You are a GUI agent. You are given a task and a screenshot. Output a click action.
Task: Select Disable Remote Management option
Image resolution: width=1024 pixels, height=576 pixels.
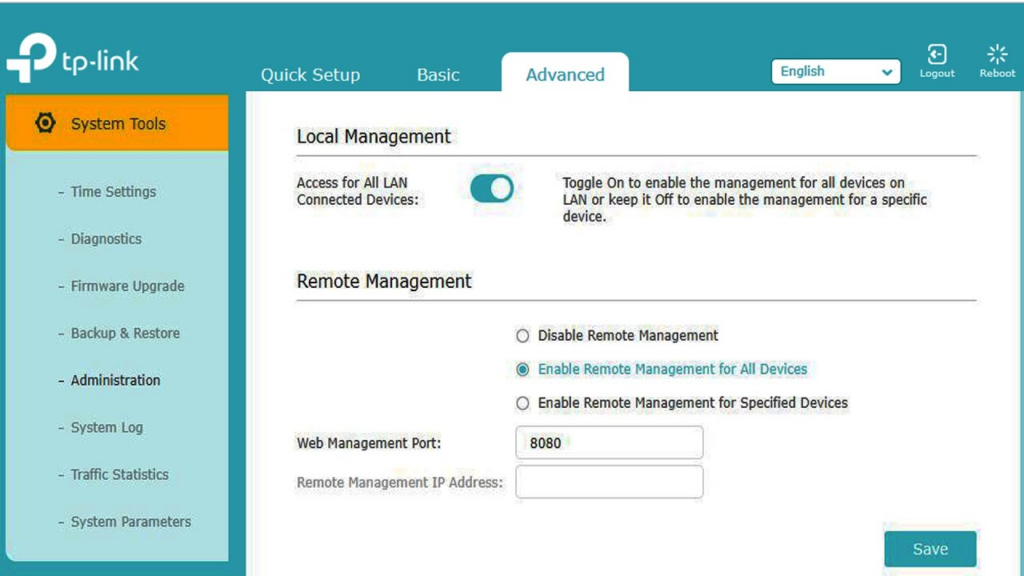[x=522, y=336]
